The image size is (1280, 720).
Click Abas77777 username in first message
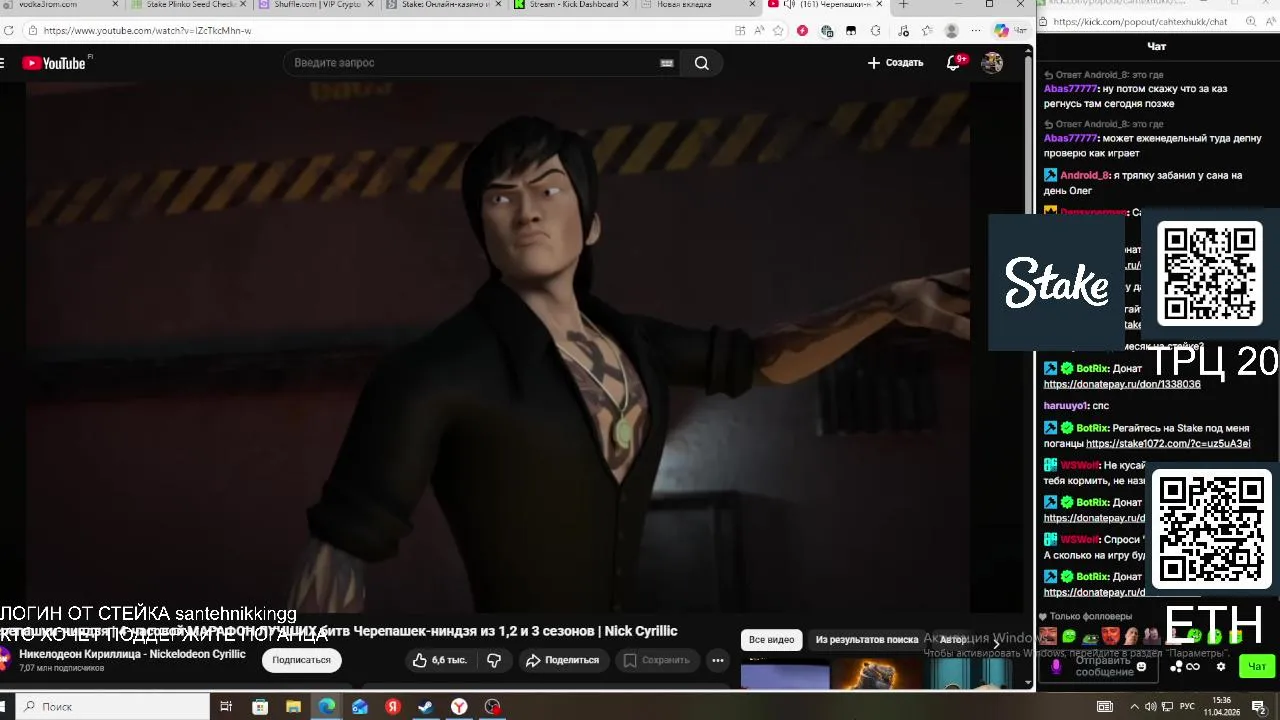point(1070,89)
